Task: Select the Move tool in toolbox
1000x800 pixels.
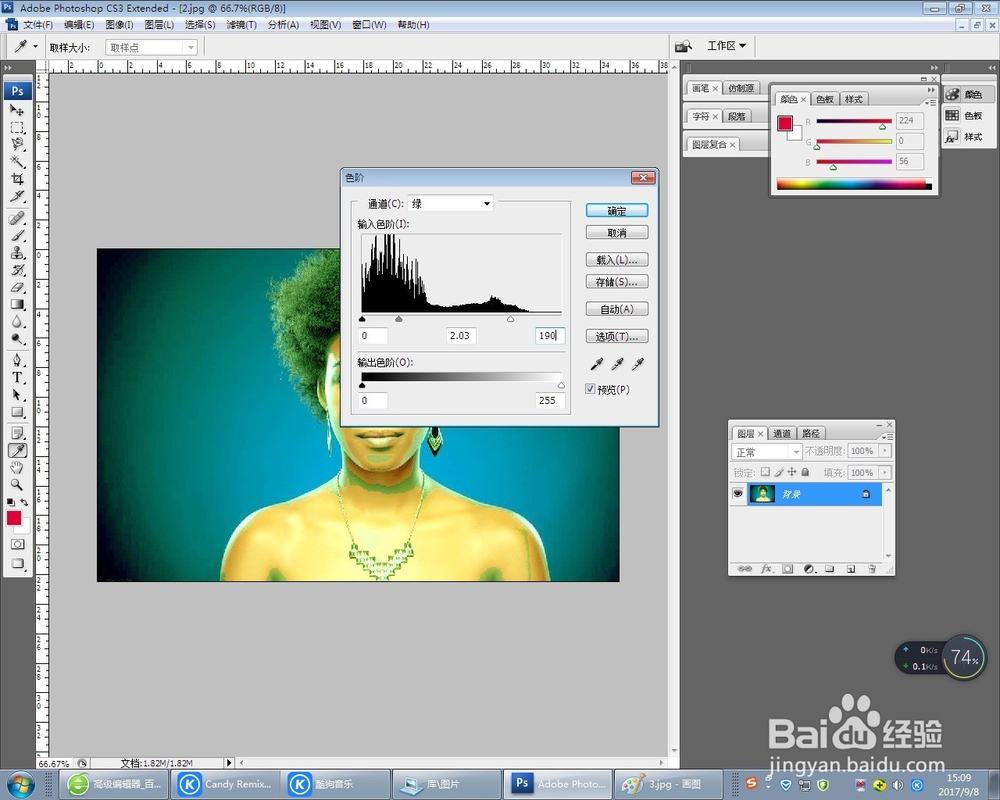Action: pos(17,110)
